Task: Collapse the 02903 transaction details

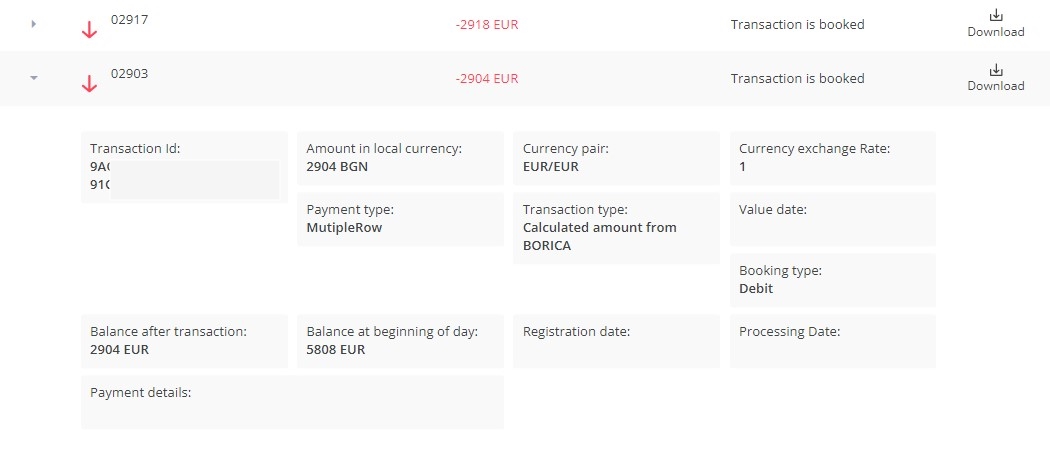Action: click(34, 77)
